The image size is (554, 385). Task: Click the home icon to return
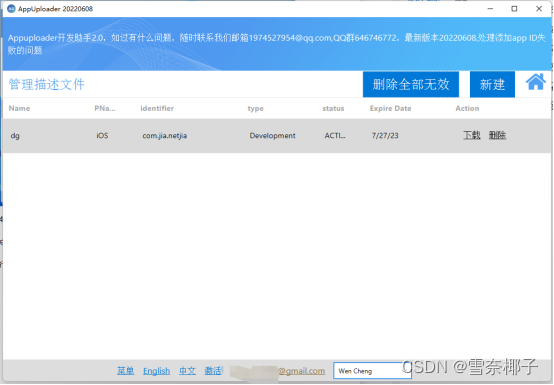click(x=536, y=82)
